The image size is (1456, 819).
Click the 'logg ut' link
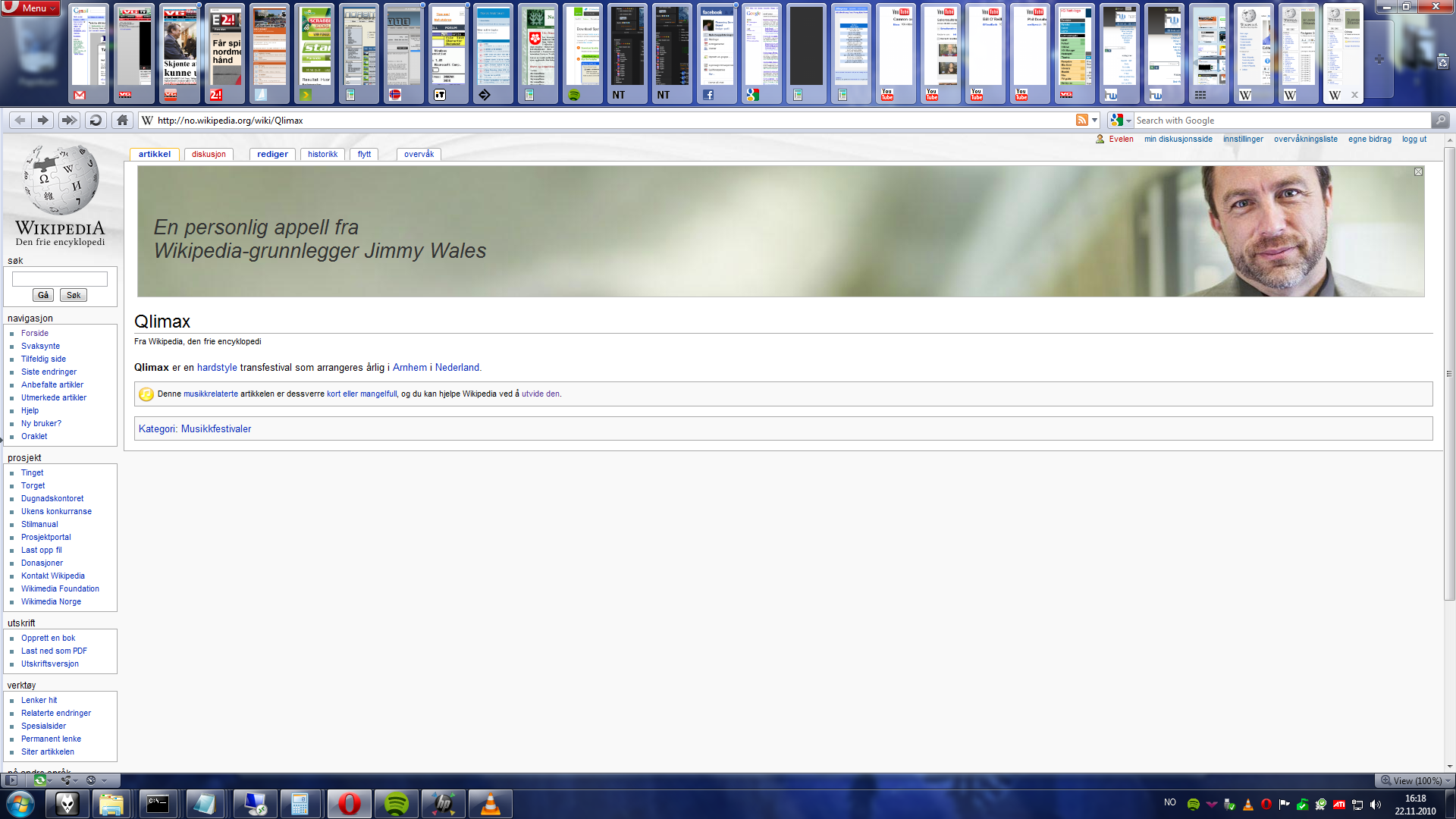(1414, 139)
